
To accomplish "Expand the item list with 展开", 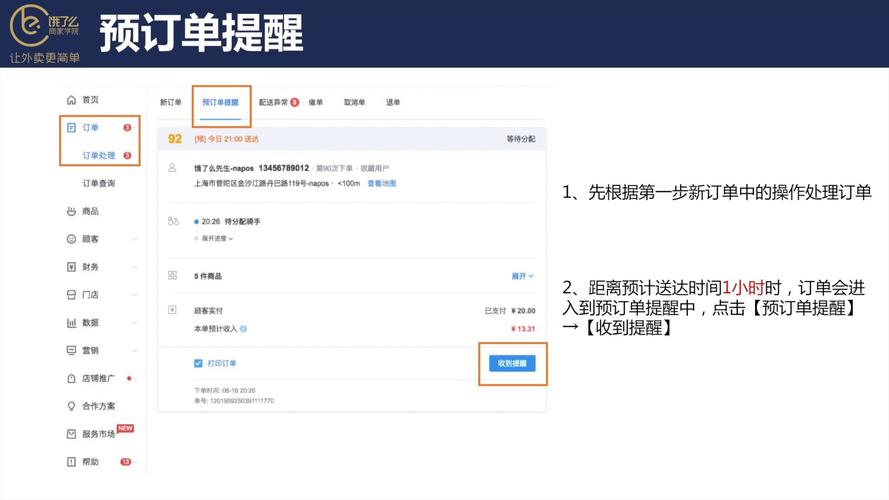I will pyautogui.click(x=522, y=276).
